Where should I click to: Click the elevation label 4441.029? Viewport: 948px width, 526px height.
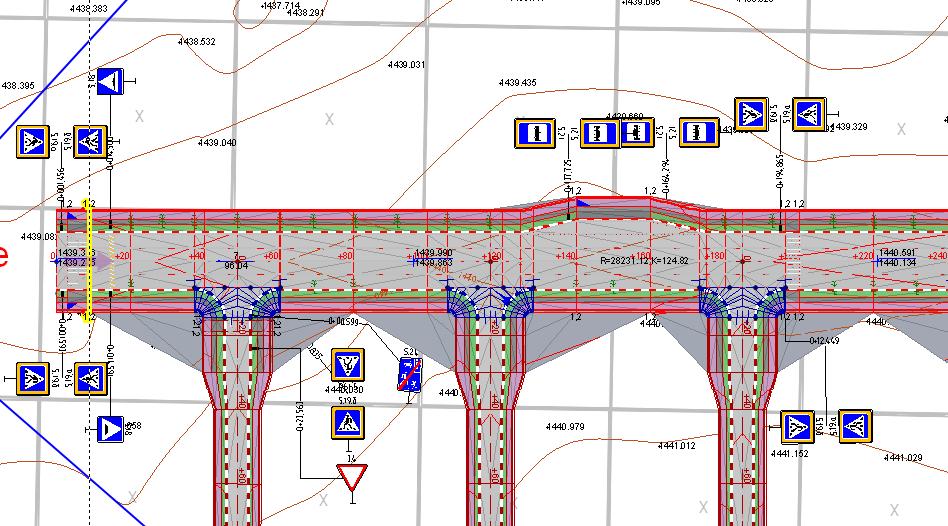(x=903, y=458)
